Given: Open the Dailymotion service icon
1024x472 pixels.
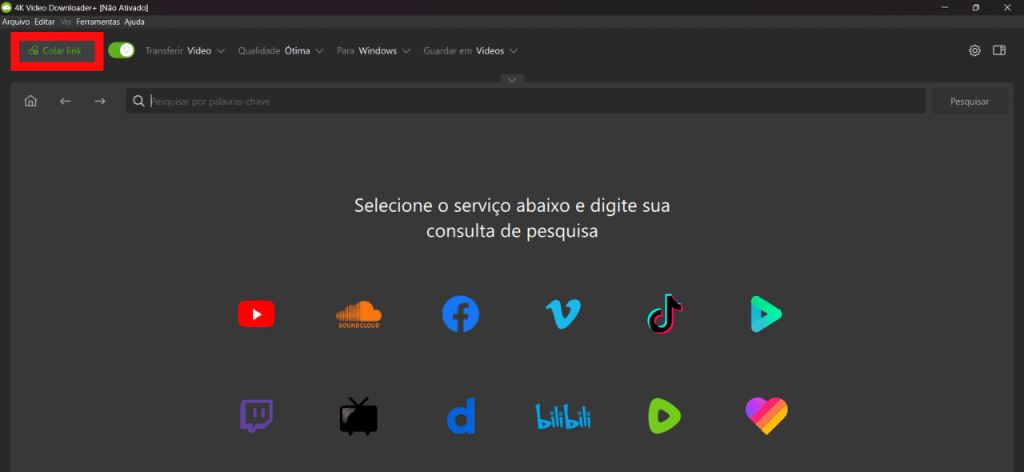Looking at the screenshot, I should click(460, 416).
